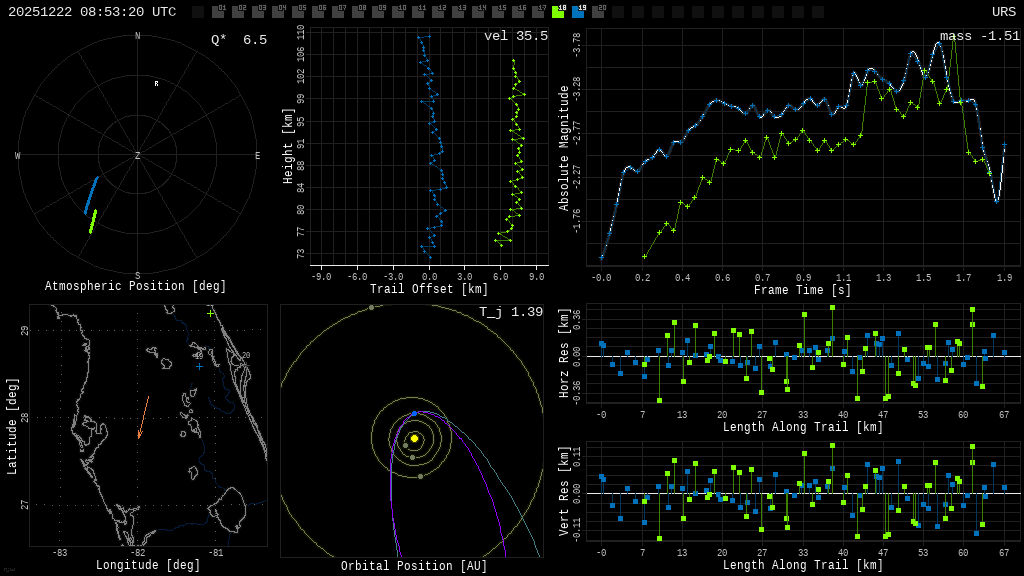Click the 'Q* 6.5' quality label

click(x=238, y=40)
